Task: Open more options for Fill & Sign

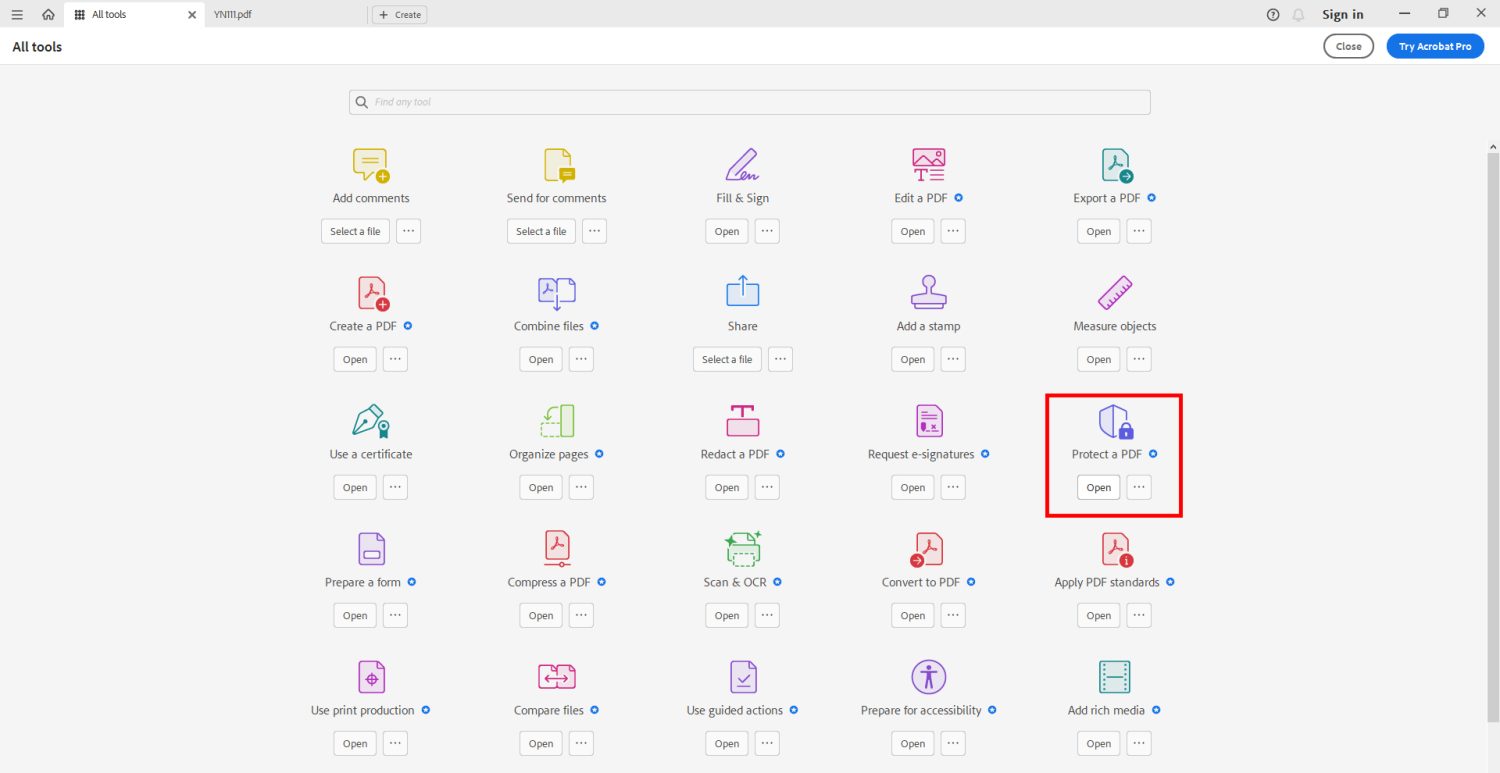Action: [x=767, y=231]
